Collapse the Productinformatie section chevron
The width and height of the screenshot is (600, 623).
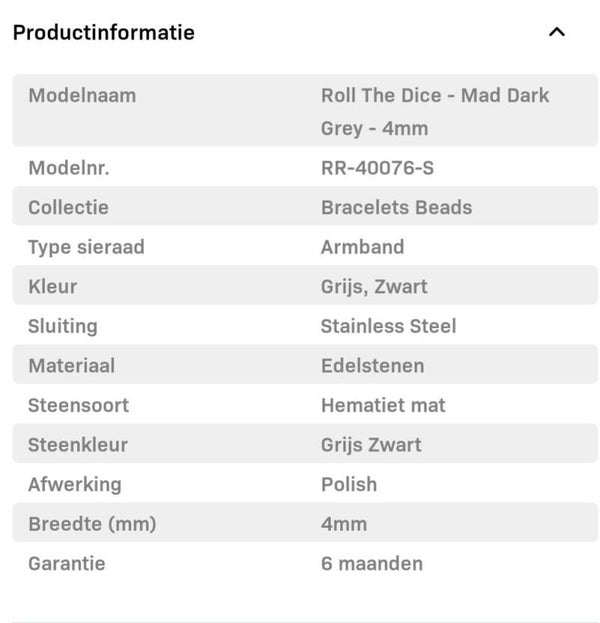tap(557, 32)
